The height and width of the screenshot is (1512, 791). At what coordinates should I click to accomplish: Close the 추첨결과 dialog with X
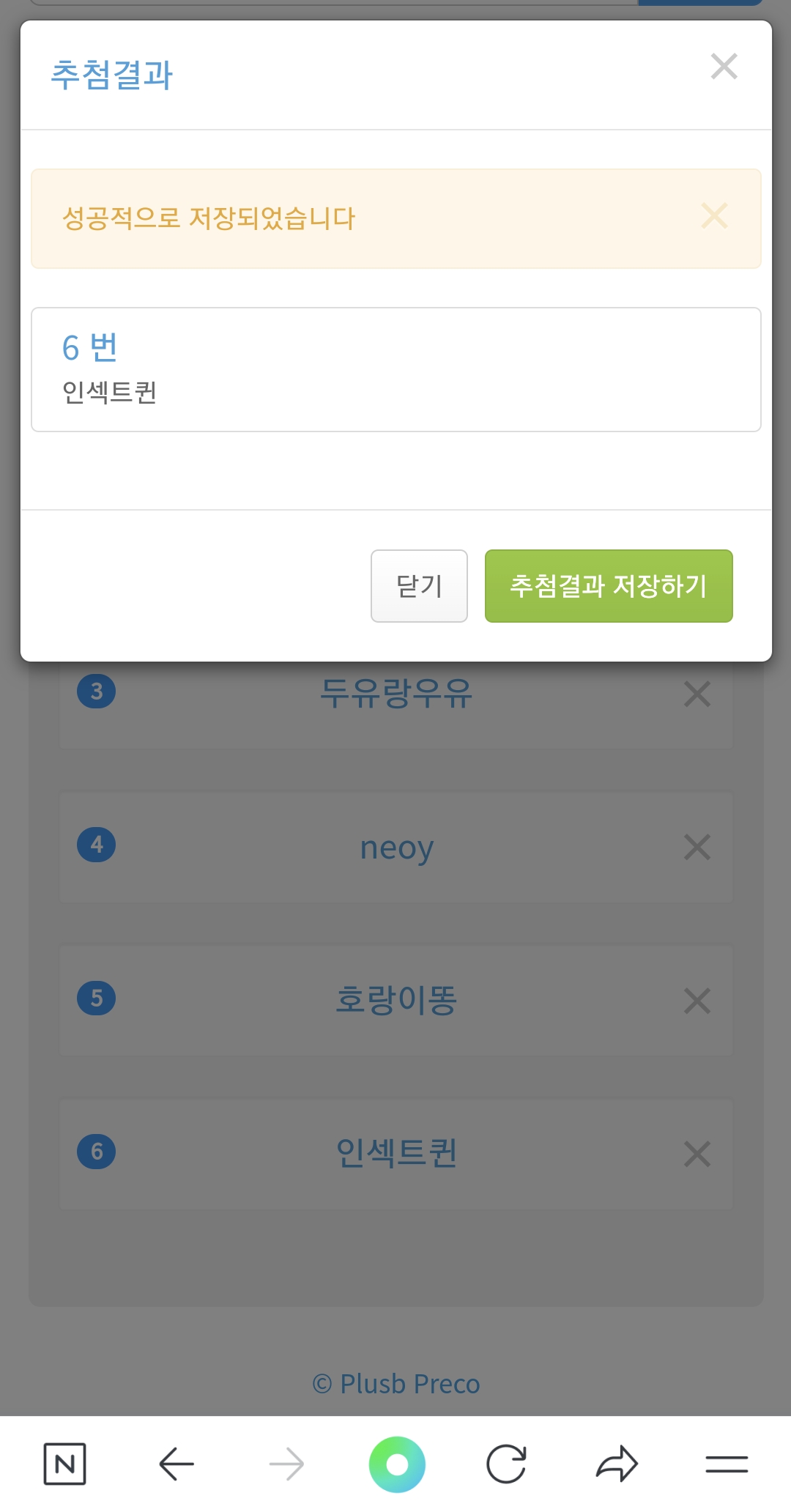click(724, 67)
